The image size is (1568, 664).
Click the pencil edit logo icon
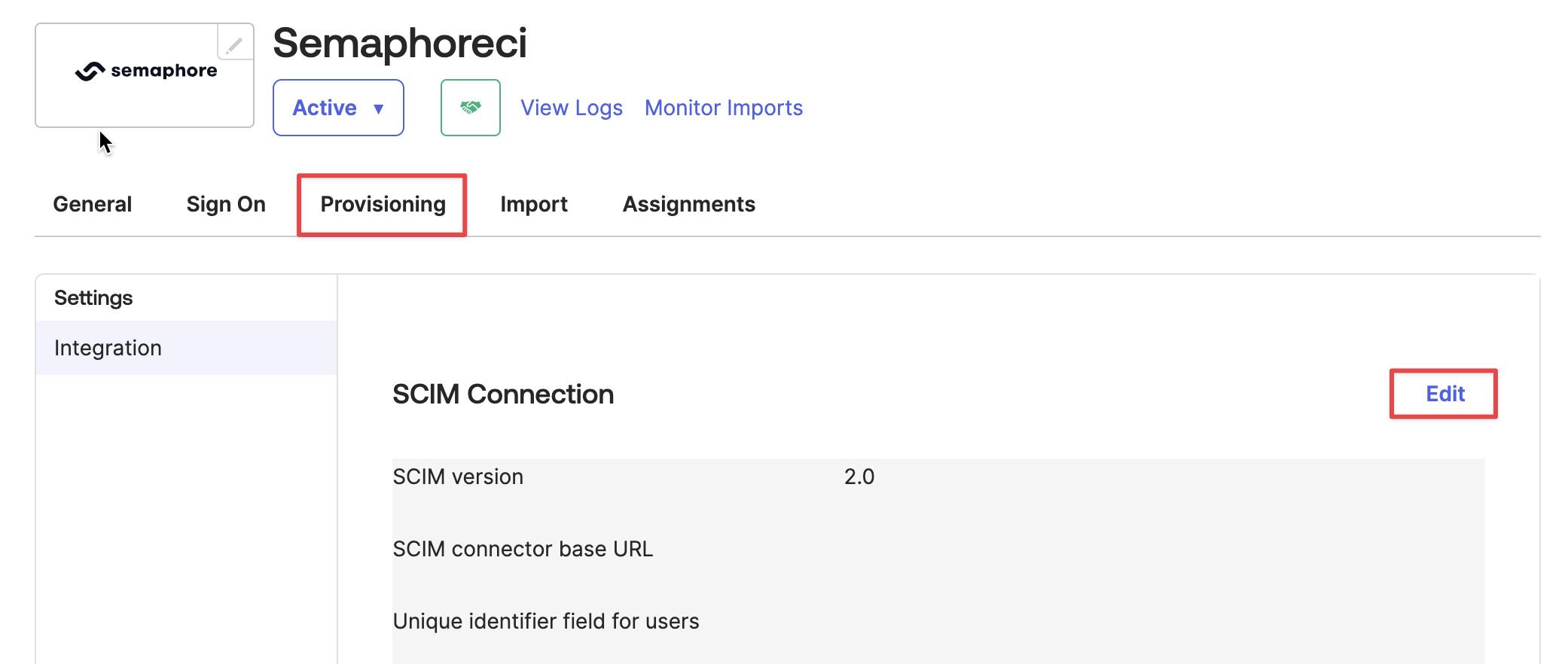tap(235, 42)
